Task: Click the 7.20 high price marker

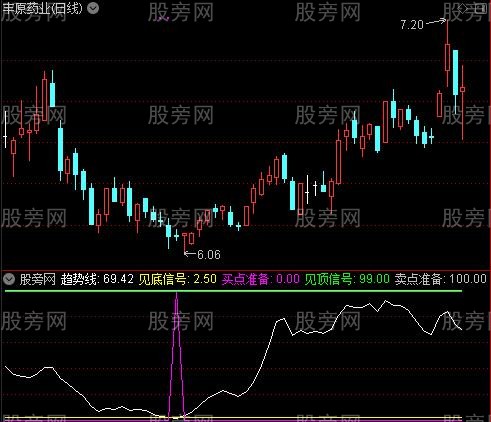Action: click(x=412, y=25)
